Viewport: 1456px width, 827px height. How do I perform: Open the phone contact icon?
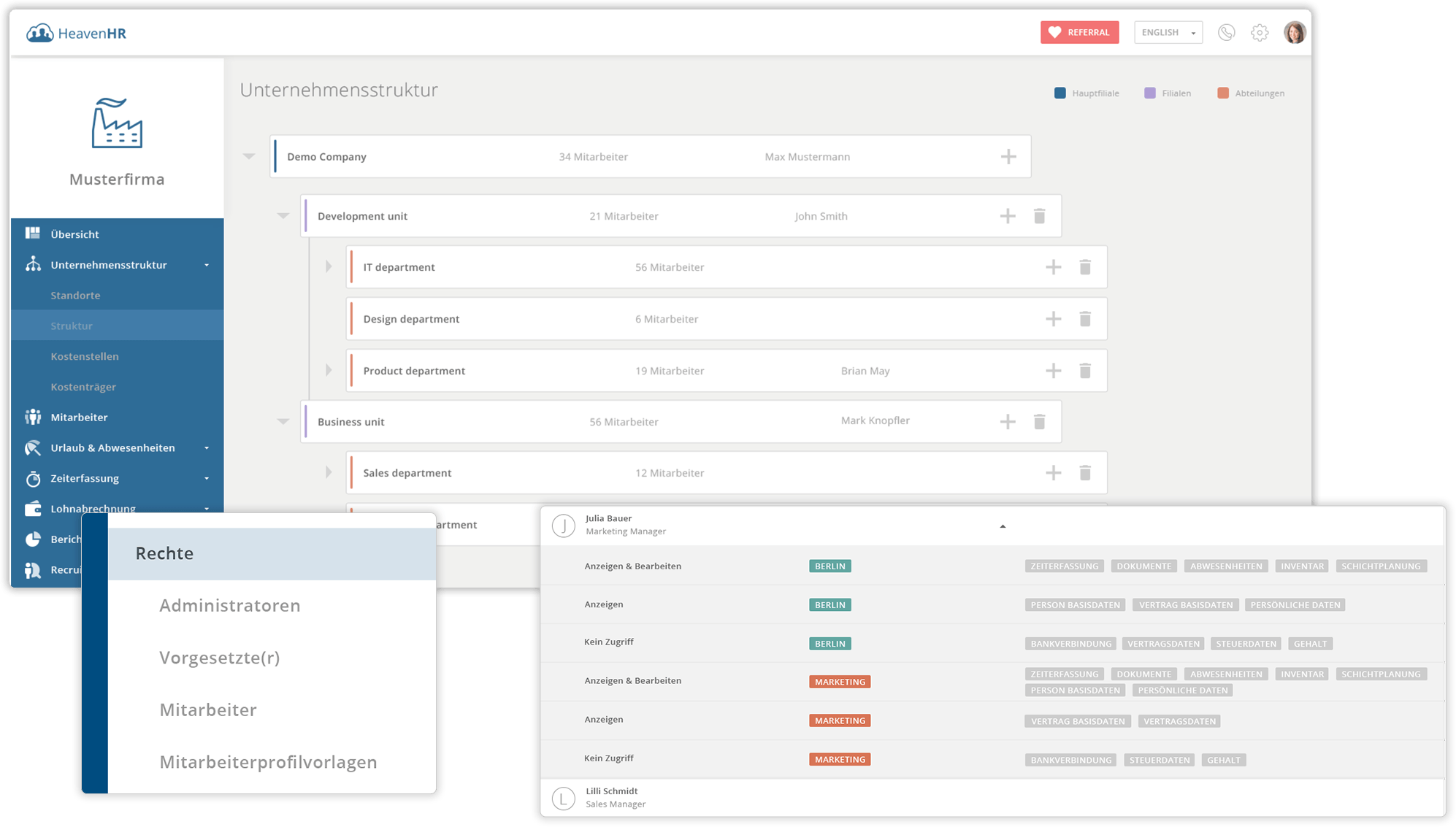1227,32
